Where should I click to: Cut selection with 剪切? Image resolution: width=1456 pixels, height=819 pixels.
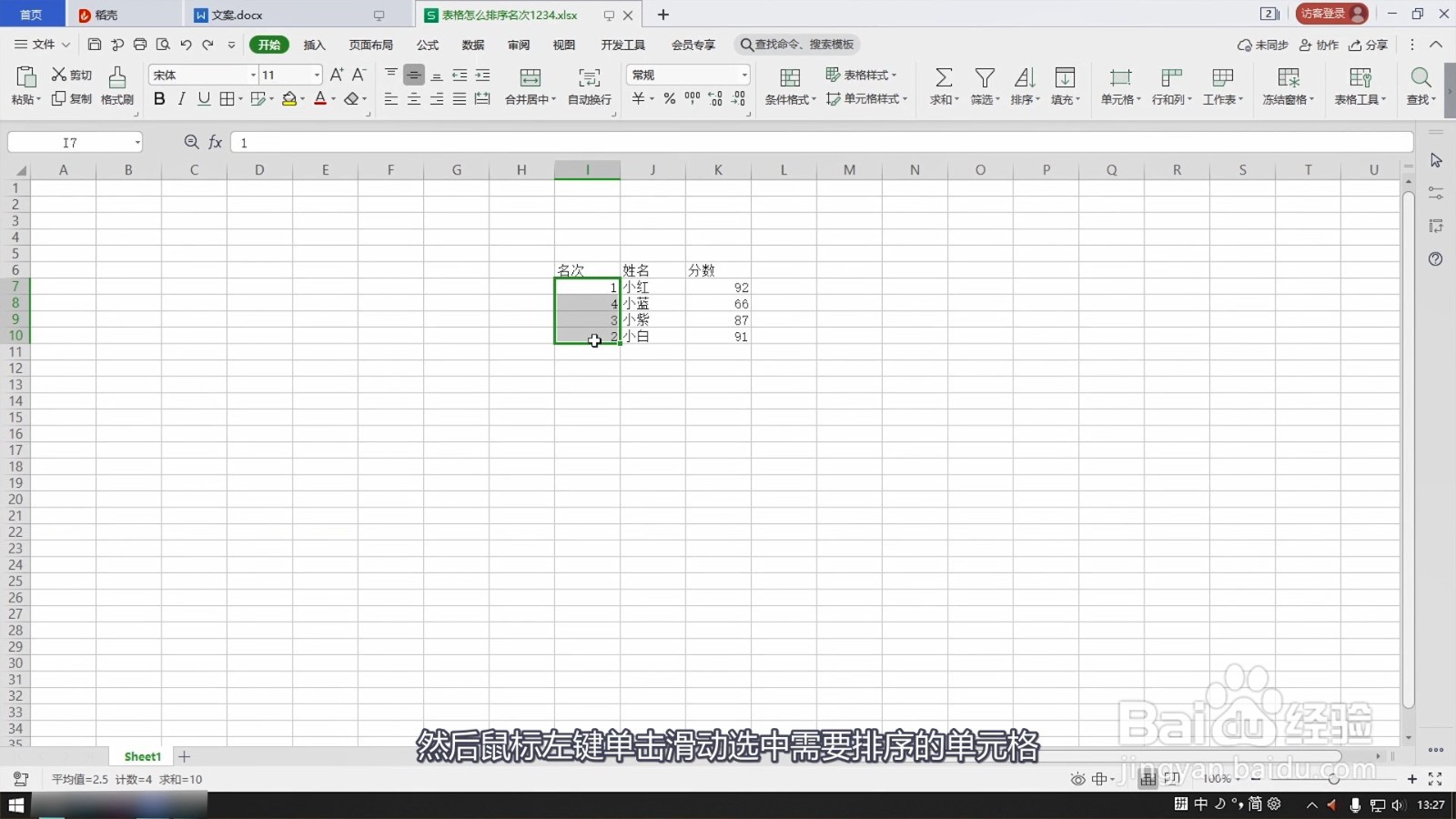pyautogui.click(x=71, y=75)
